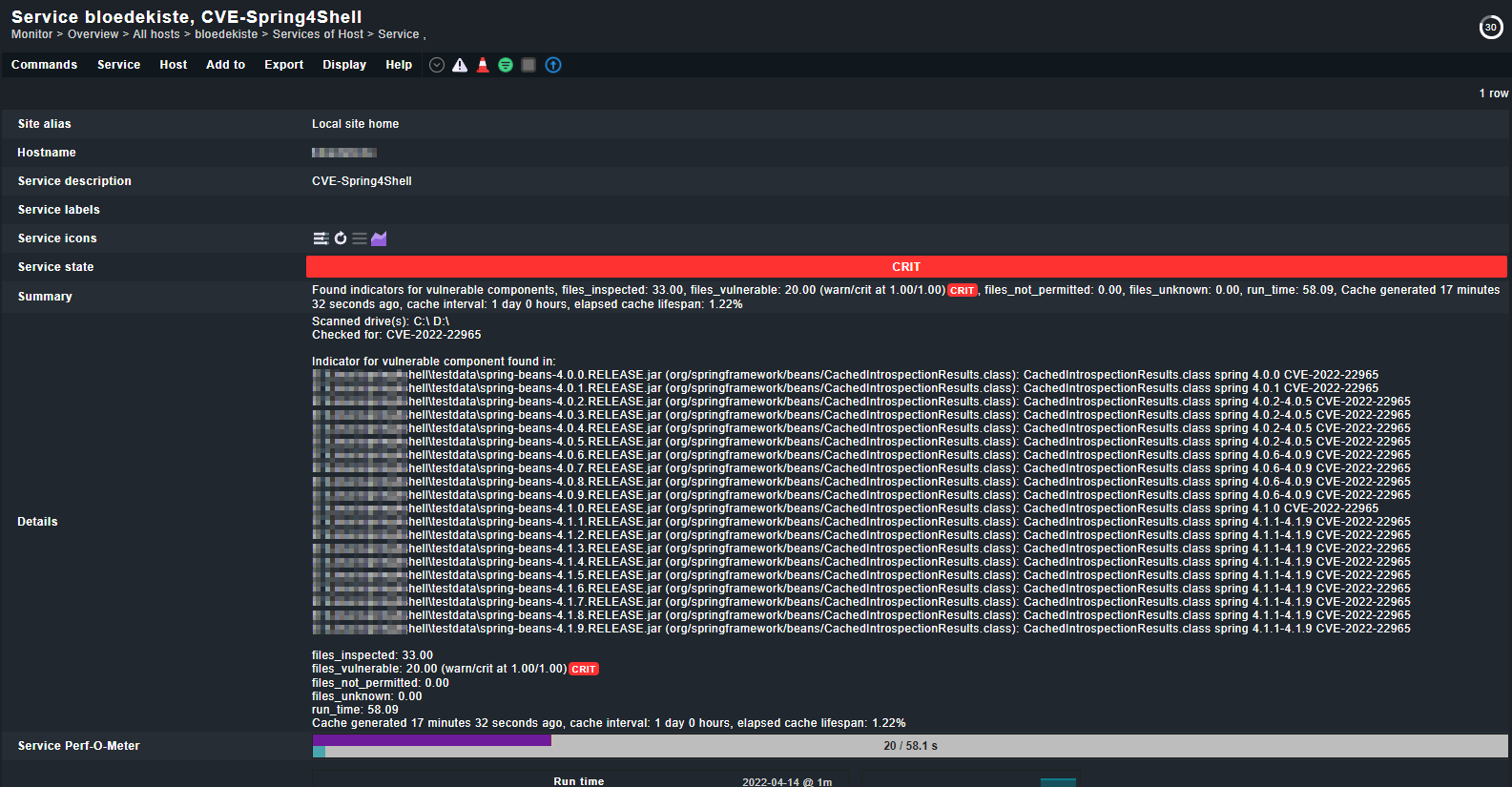Open the Service menu
The width and height of the screenshot is (1512, 787).
[118, 65]
